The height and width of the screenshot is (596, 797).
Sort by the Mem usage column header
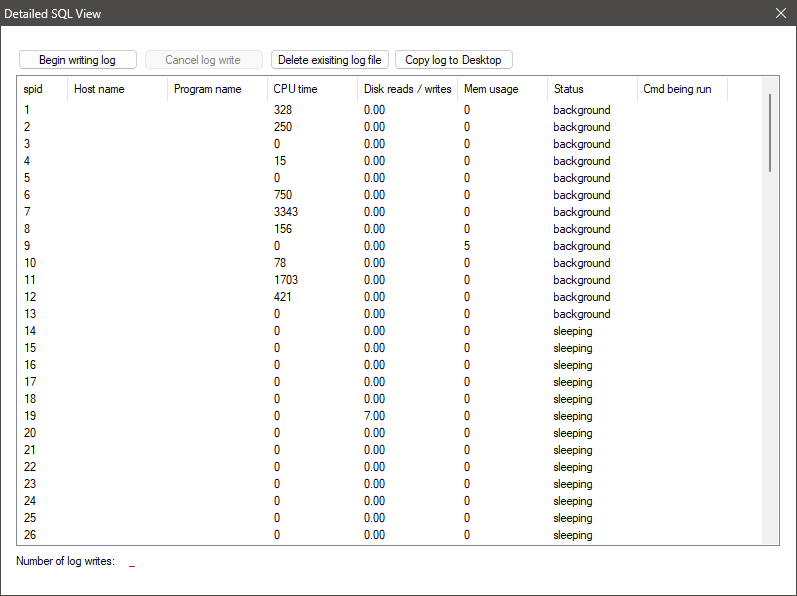tap(503, 89)
